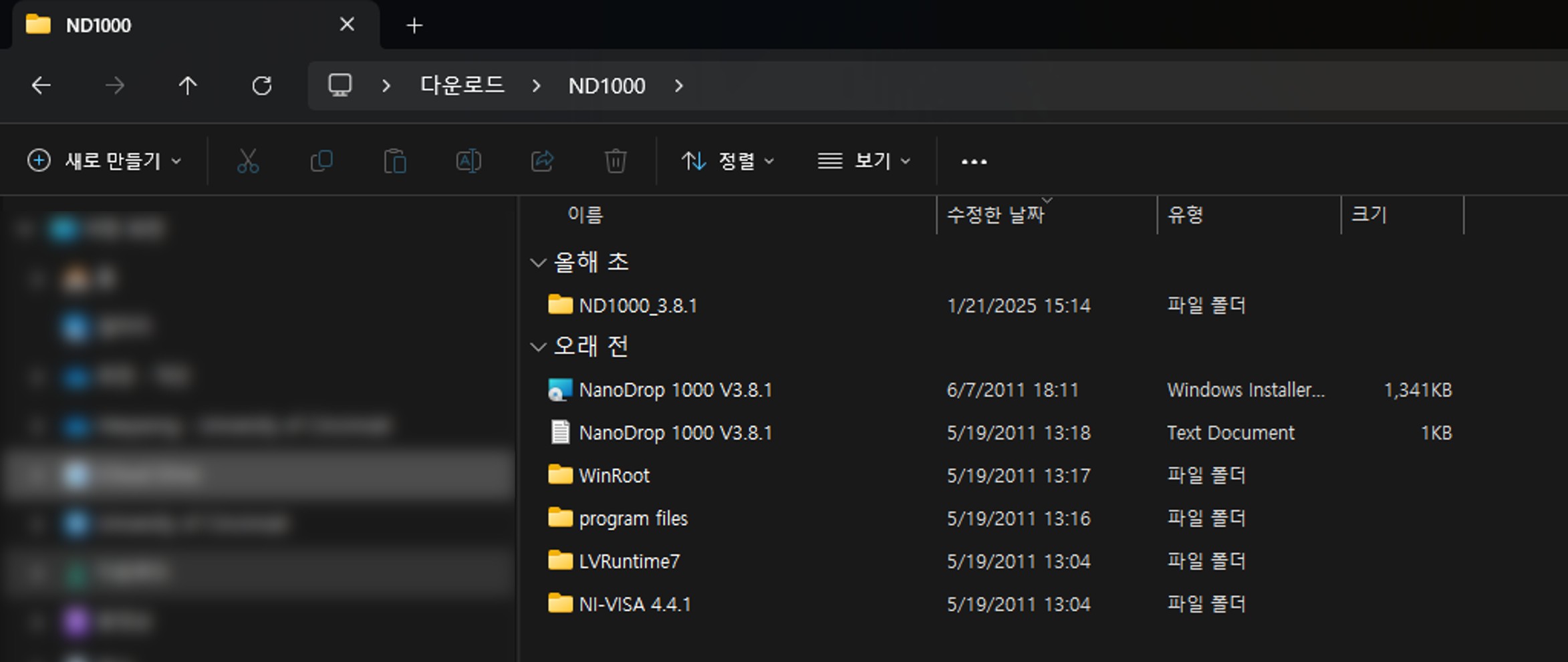This screenshot has width=1568, height=662.
Task: Go back using the back arrow
Action: [41, 86]
